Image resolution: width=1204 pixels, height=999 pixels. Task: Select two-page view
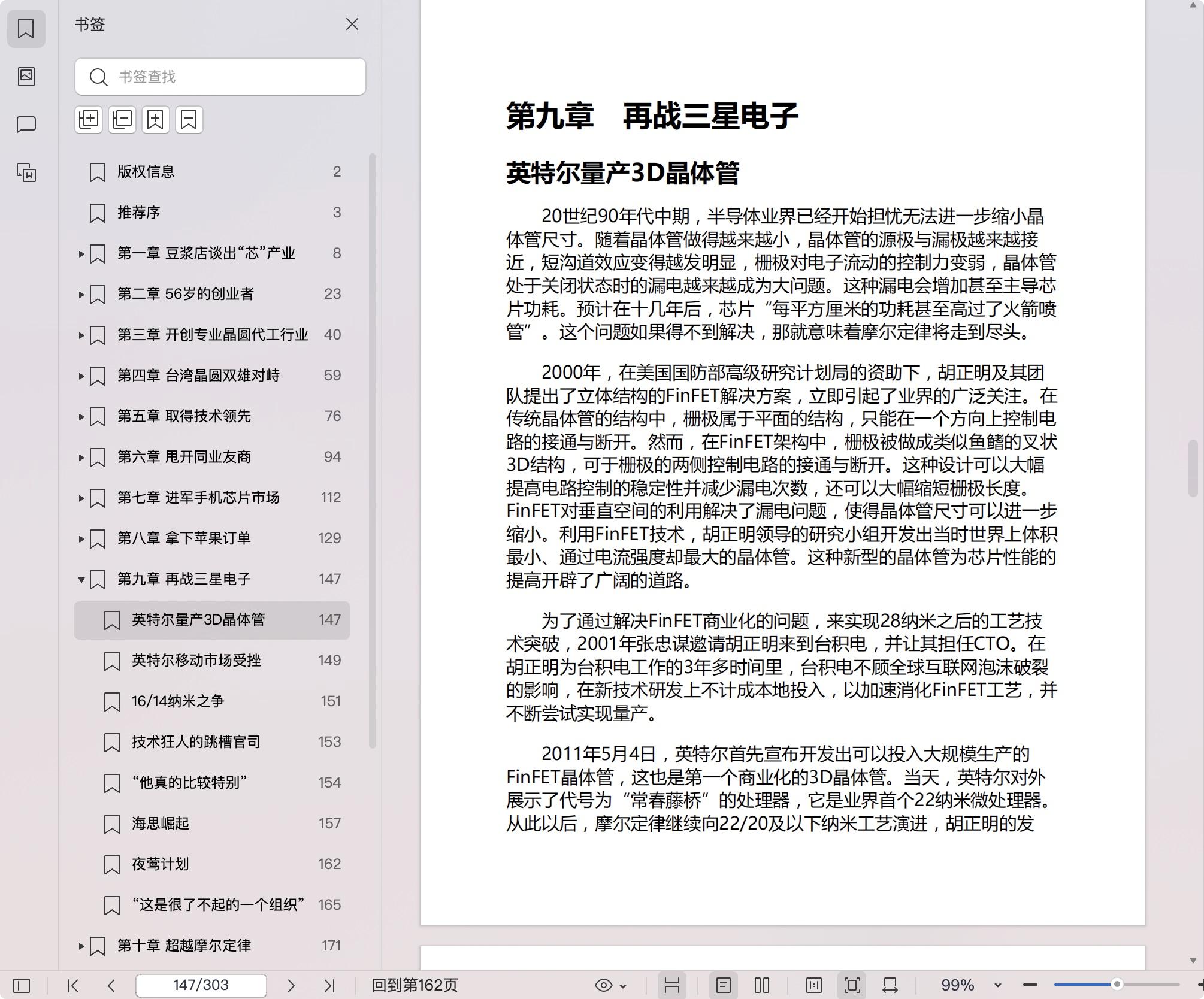pos(762,985)
